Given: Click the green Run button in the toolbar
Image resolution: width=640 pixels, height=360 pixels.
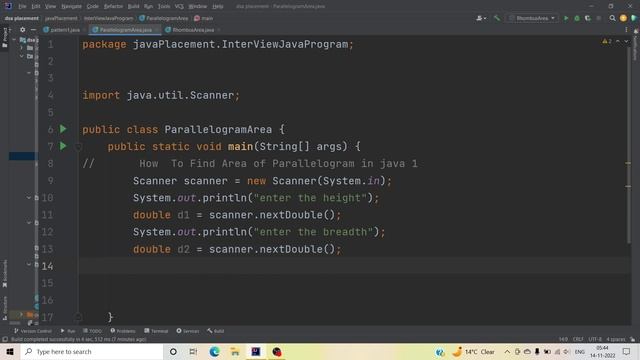Looking at the screenshot, I should 566,18.
